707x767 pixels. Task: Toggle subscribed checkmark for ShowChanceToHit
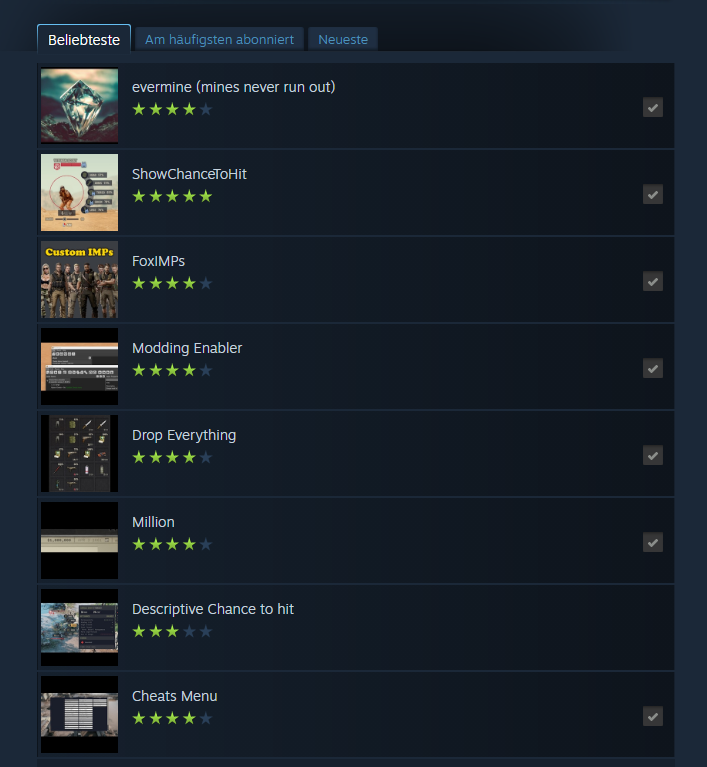pyautogui.click(x=653, y=195)
